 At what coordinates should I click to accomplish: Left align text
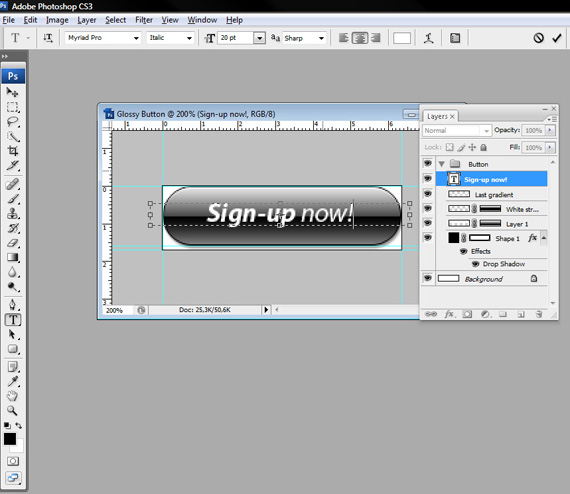point(344,38)
